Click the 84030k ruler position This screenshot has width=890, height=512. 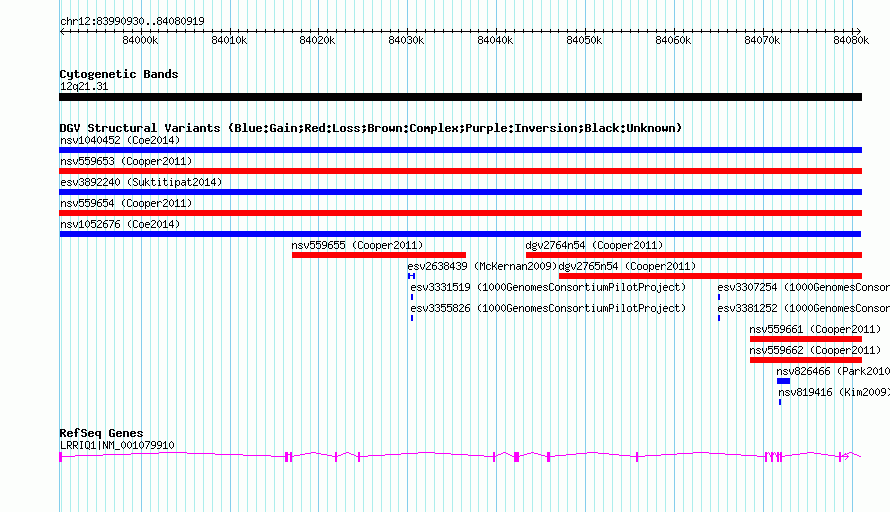coord(406,40)
